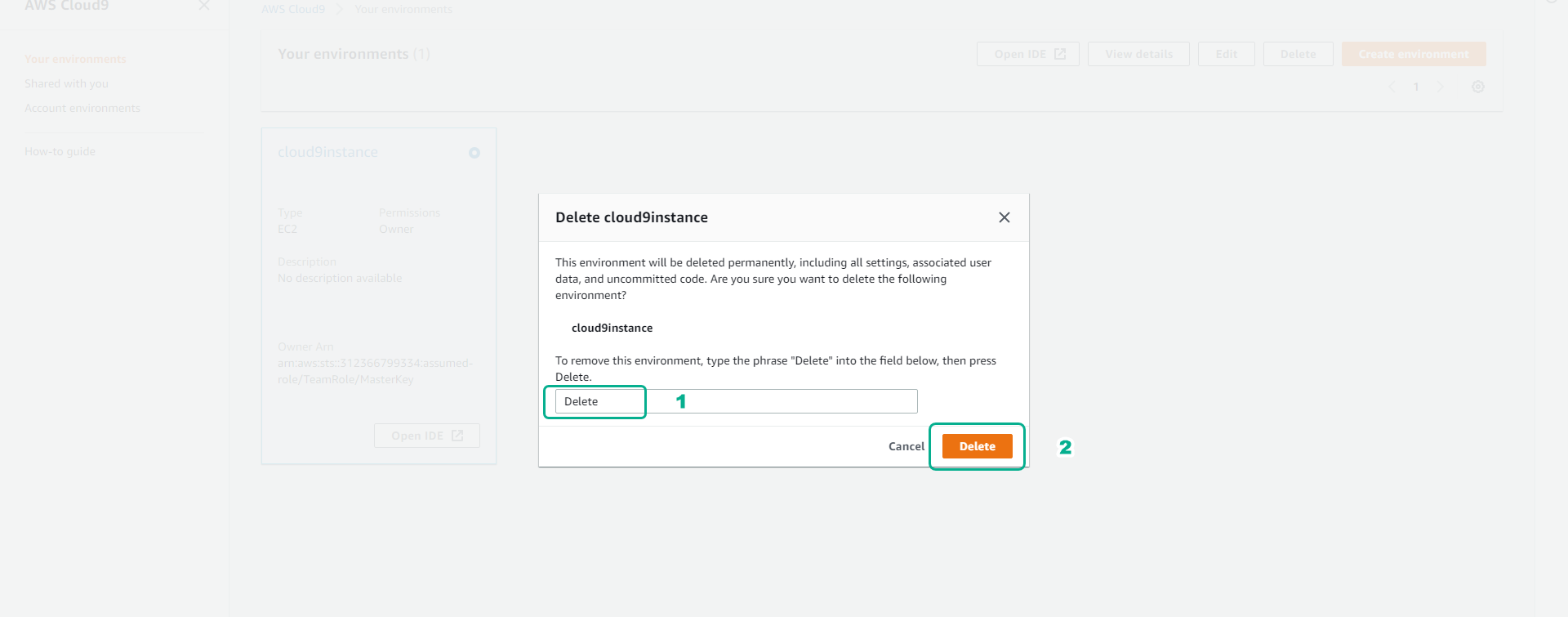This screenshot has width=1568, height=617.
Task: Cancel the delete dialog
Action: [x=906, y=446]
